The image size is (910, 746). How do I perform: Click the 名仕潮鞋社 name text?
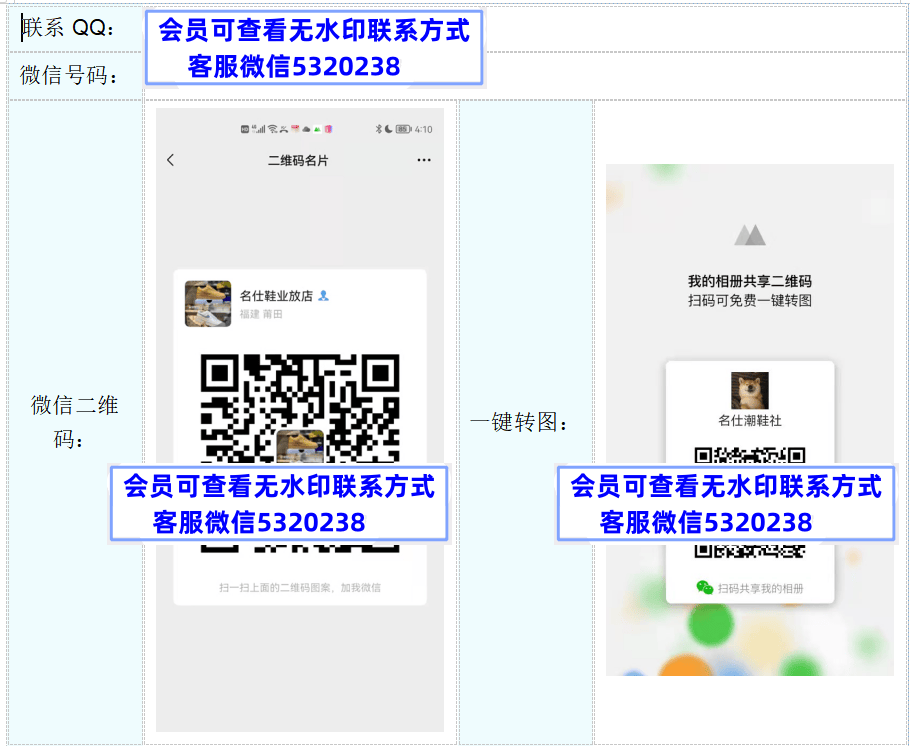749,420
